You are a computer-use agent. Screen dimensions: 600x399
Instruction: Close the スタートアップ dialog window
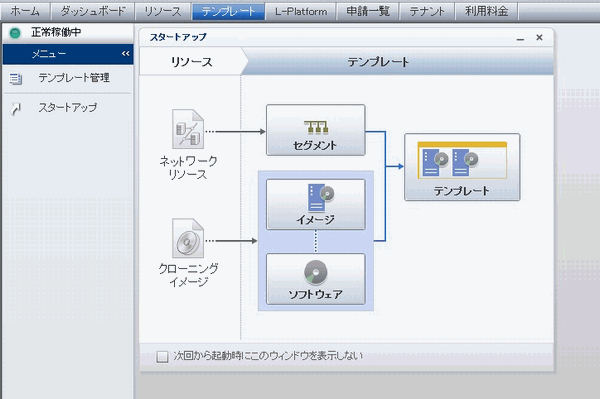coord(539,37)
